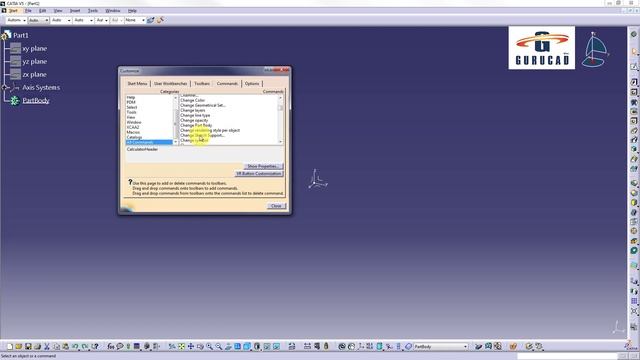Select the zx plane tree item

click(x=34, y=74)
